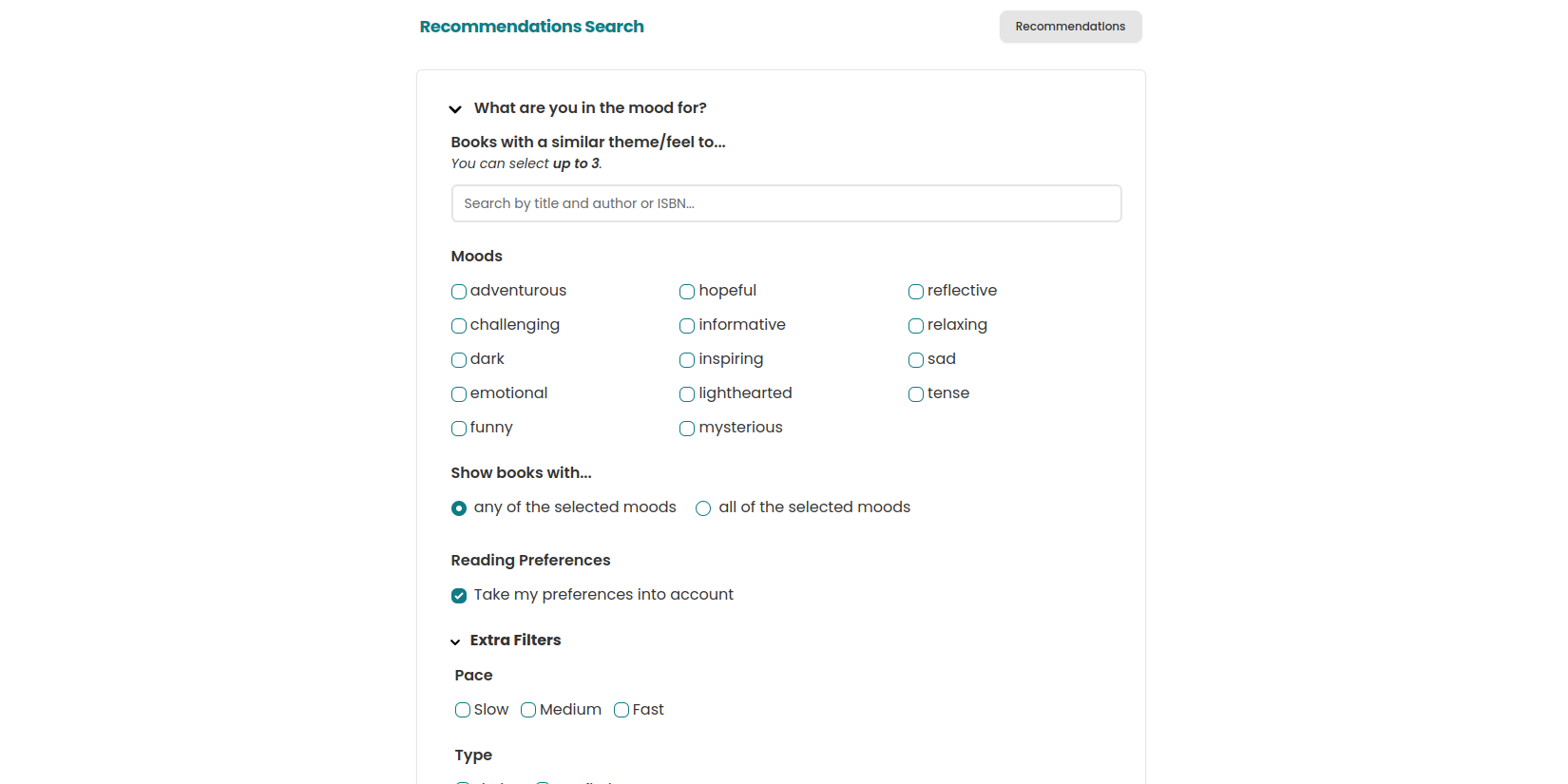Open the Recommendations Search heading link
The height and width of the screenshot is (784, 1568).
pos(531,27)
